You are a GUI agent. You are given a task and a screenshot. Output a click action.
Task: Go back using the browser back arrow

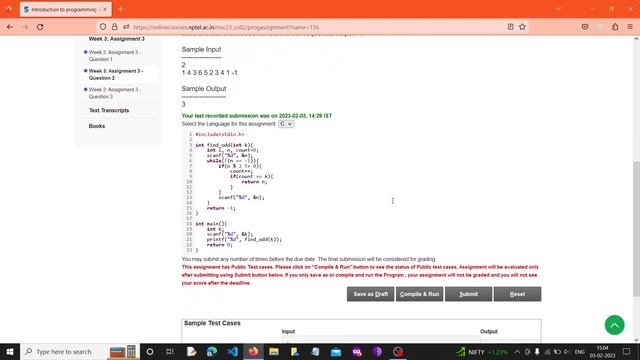(10, 27)
